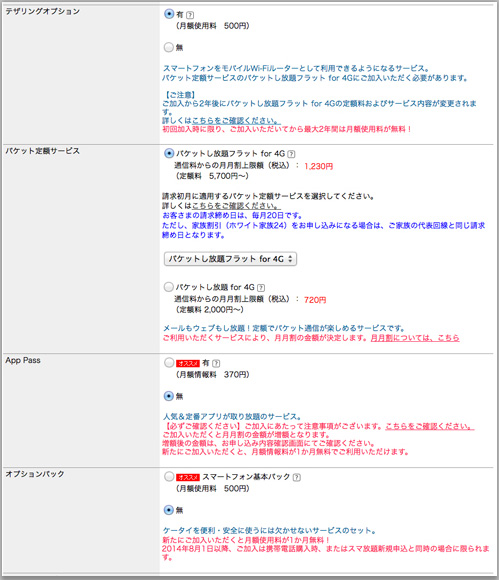The width and height of the screenshot is (499, 580).
Task: Select オプションパック 無 radio button
Action: coord(169,510)
